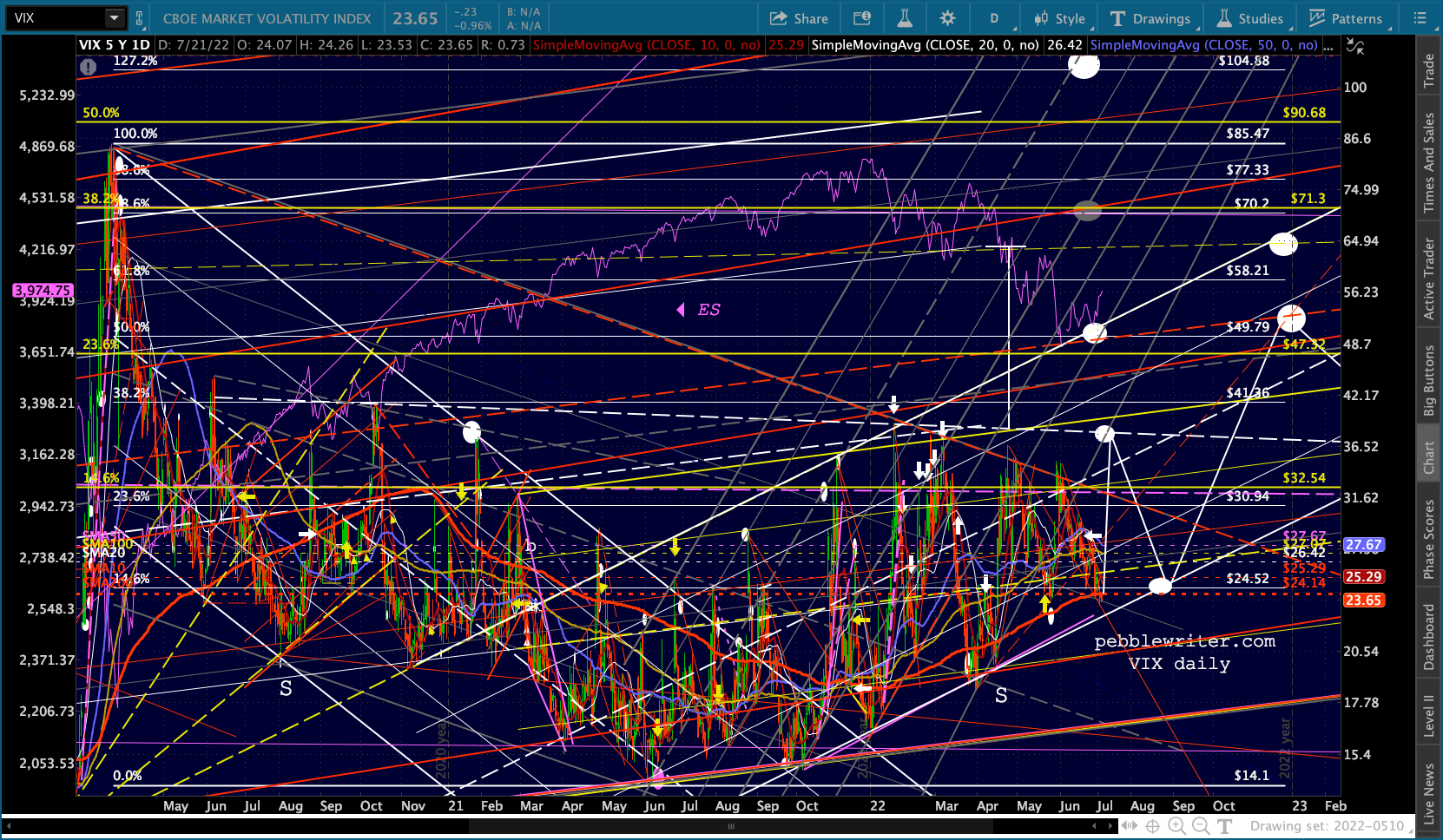
Task: Click the 5,232.99 left axis label
Action: 47,95
